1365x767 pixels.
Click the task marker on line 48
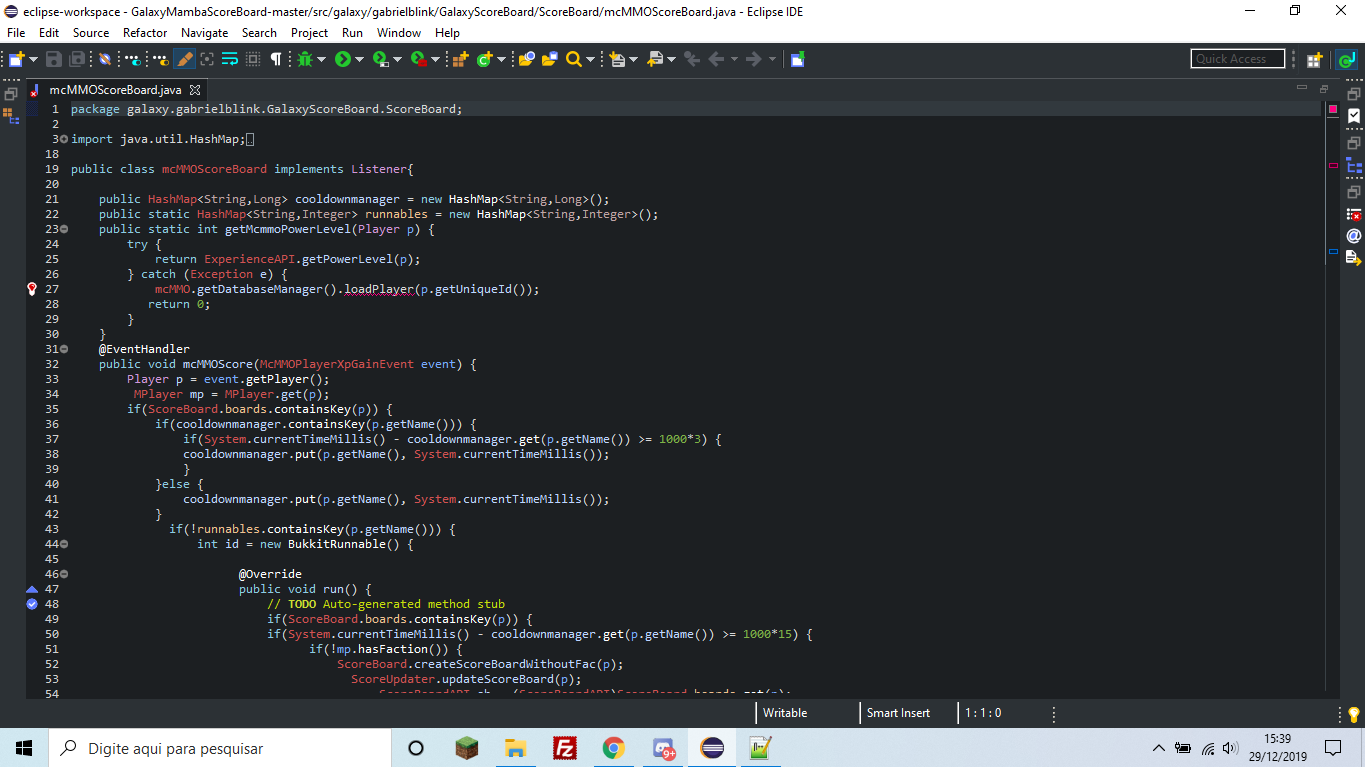(x=32, y=604)
